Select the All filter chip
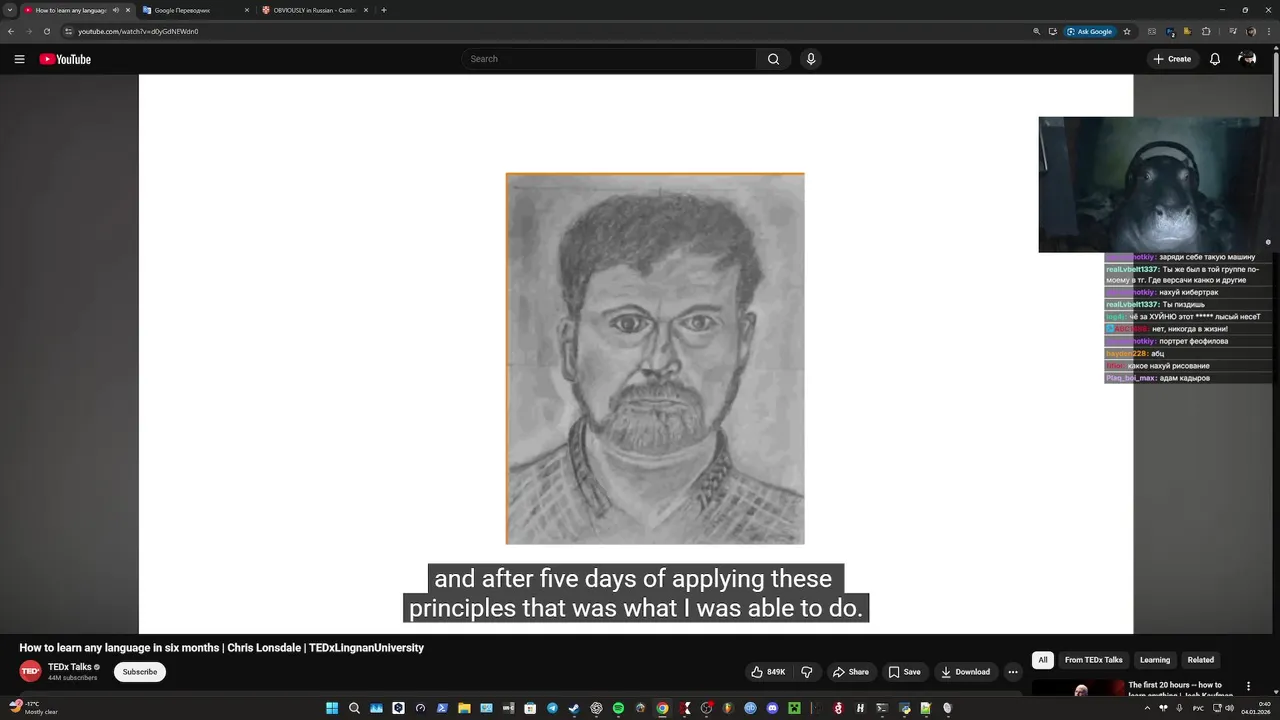The height and width of the screenshot is (720, 1280). pyautogui.click(x=1043, y=660)
